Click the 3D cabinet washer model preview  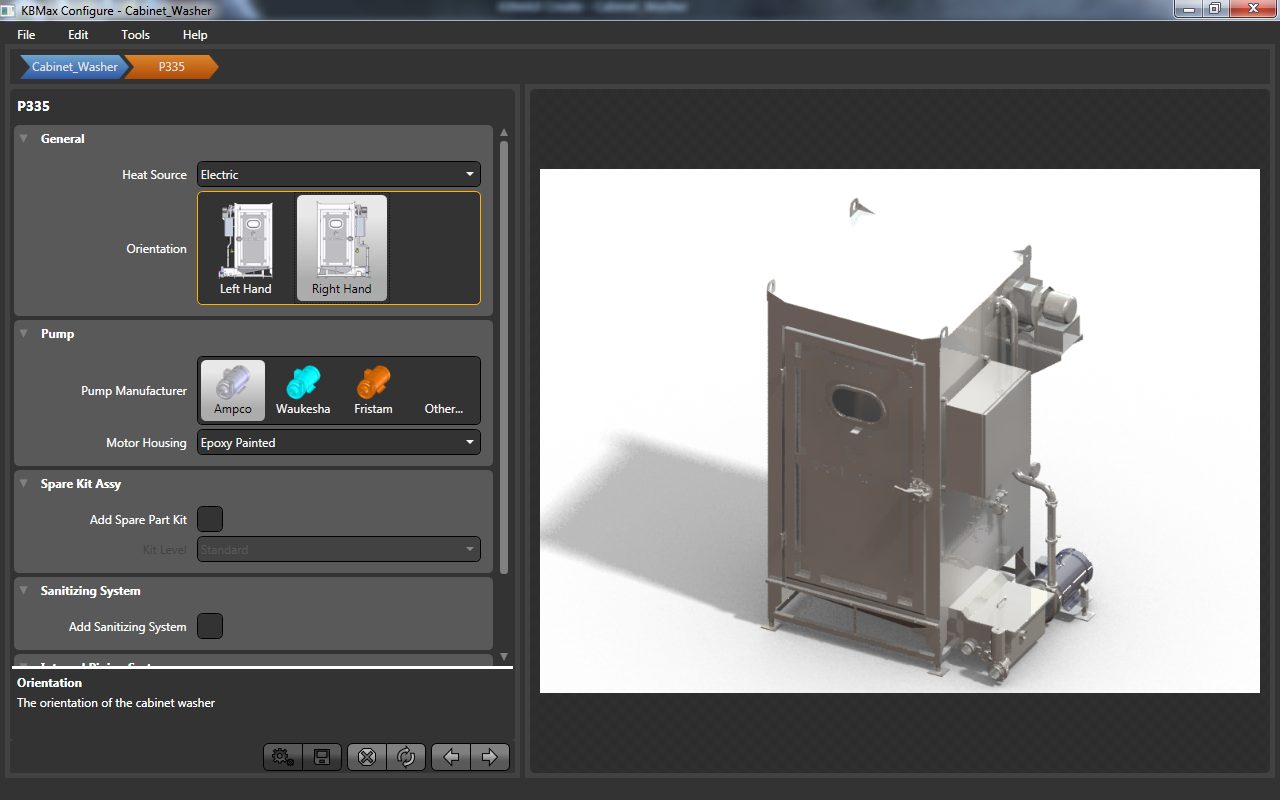(900, 431)
